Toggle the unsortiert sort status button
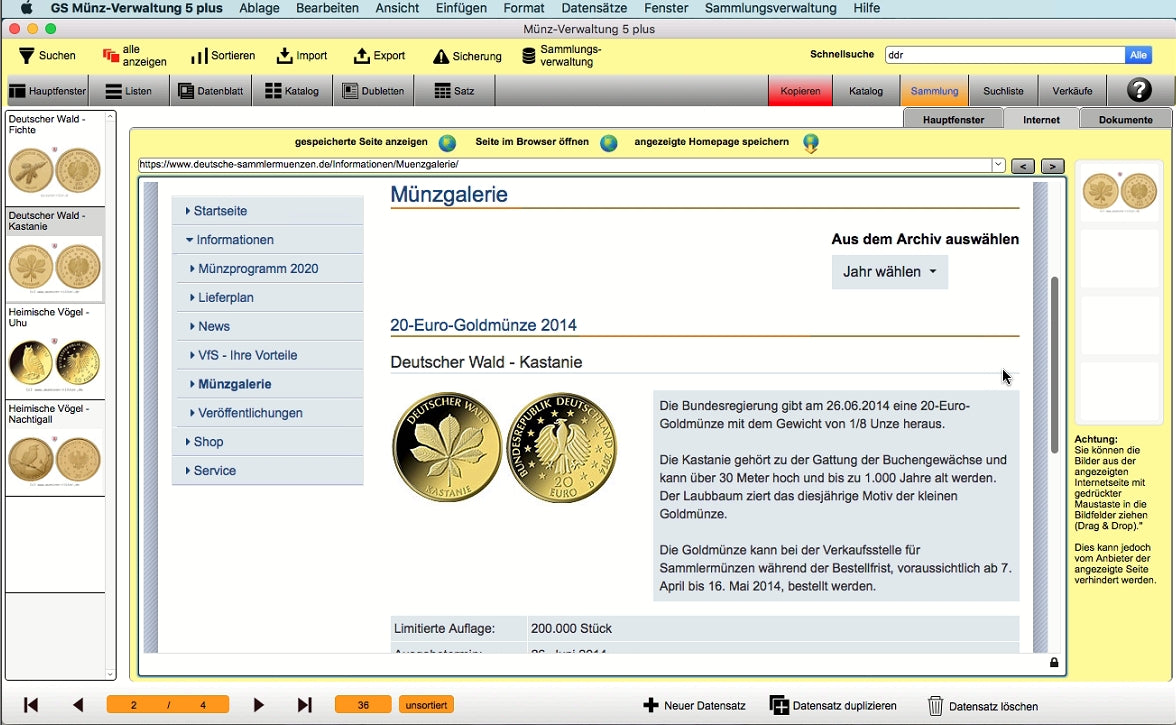The width and height of the screenshot is (1176, 725). (425, 705)
